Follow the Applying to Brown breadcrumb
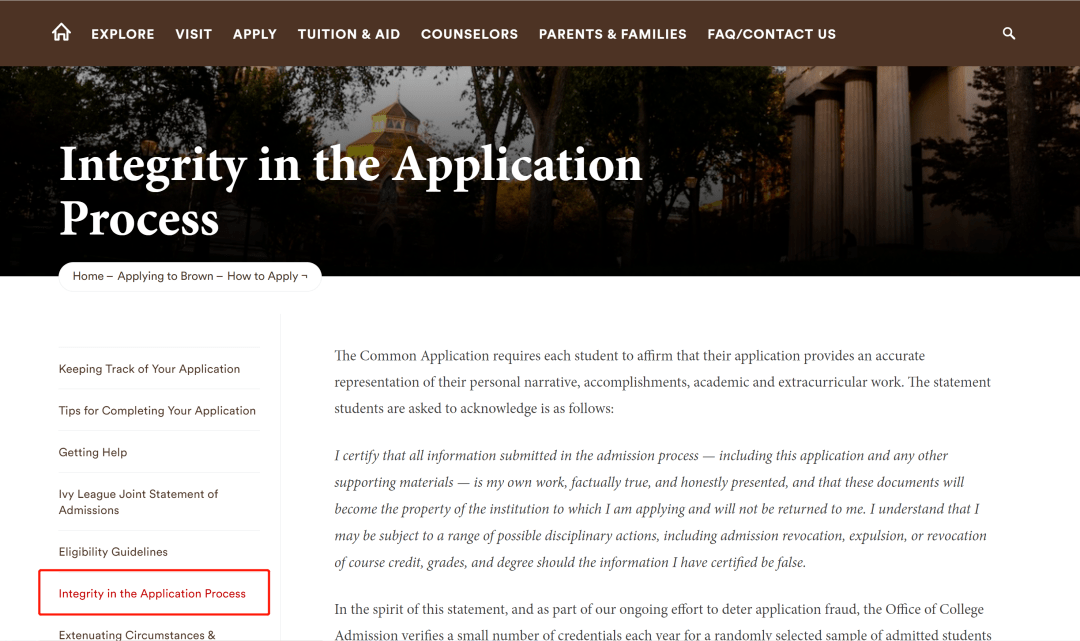This screenshot has width=1080, height=641. (x=165, y=276)
